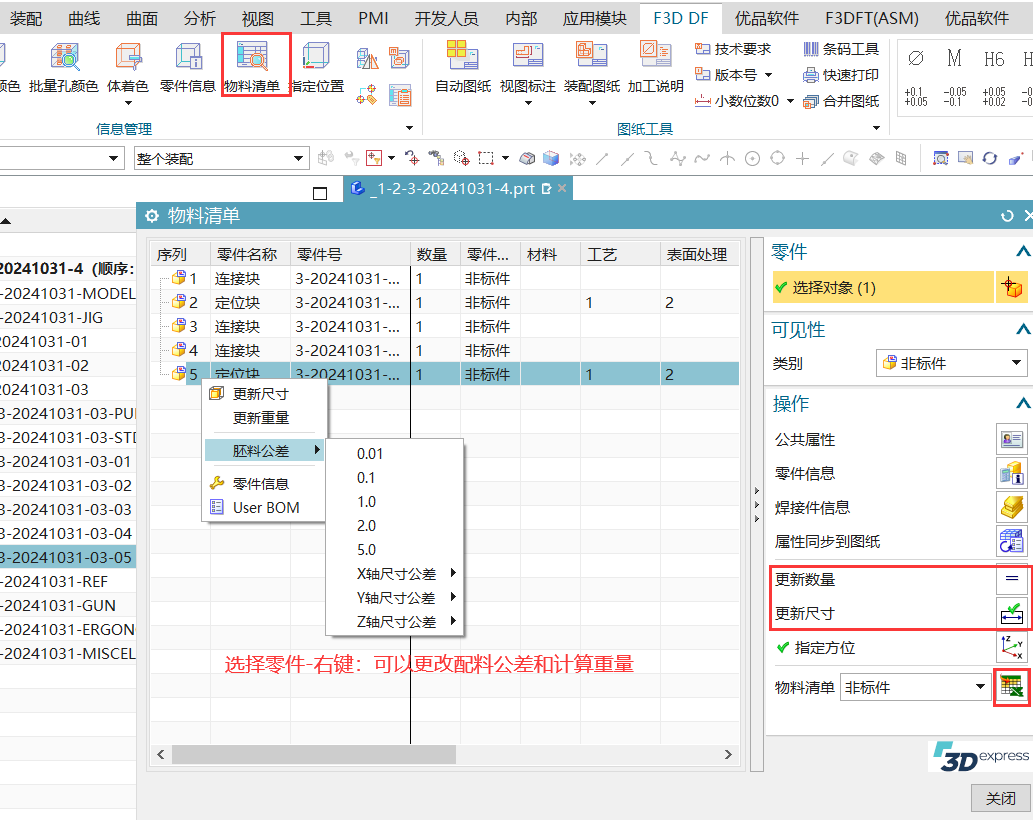
Task: Select 3-20241031-03-05 in the assembly tree
Action: [68, 557]
